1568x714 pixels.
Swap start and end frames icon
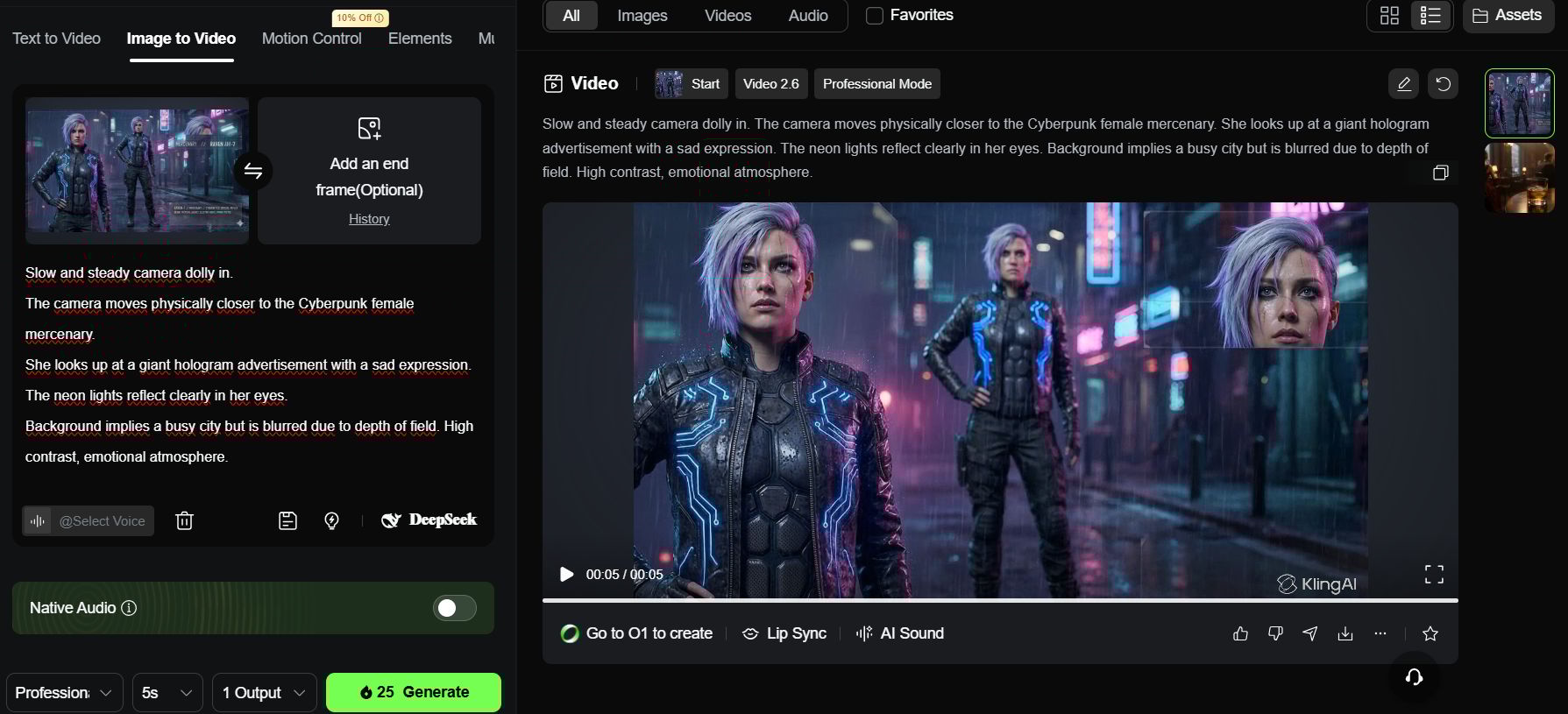coord(253,171)
